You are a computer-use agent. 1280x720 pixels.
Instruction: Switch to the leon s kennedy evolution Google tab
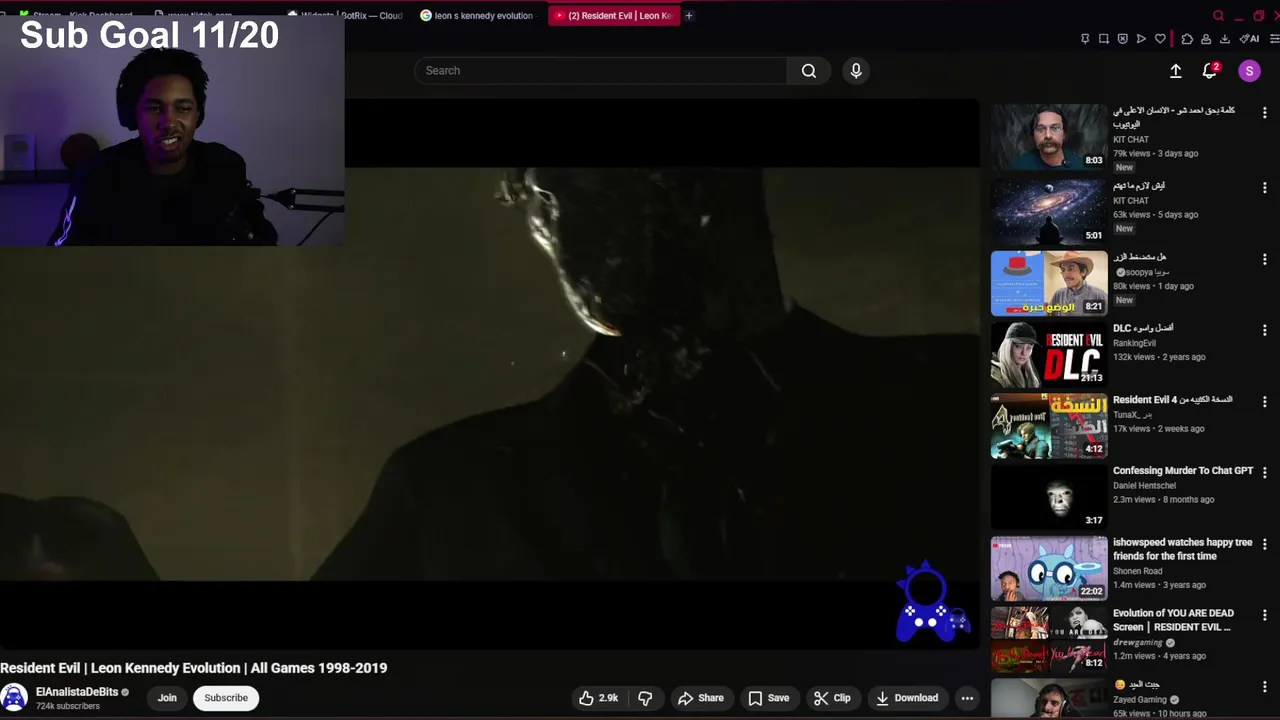pos(477,16)
